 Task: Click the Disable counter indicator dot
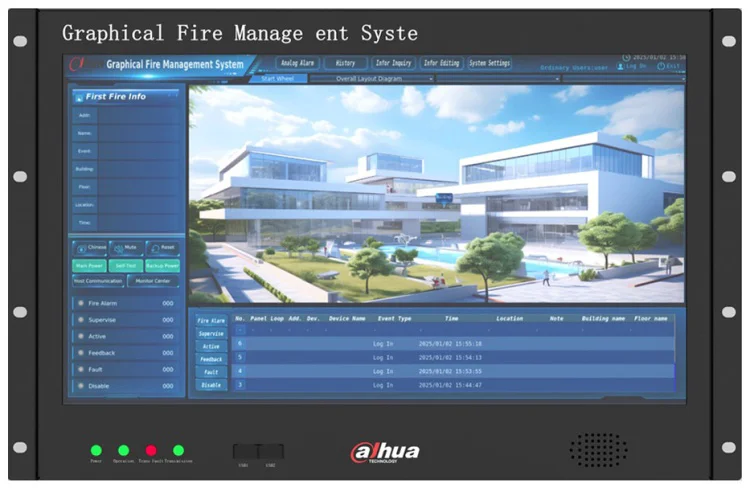tap(81, 386)
